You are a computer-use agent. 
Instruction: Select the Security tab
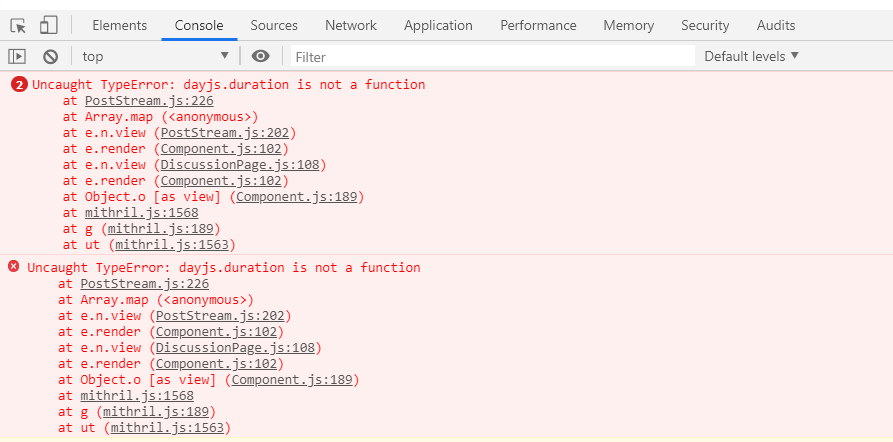(x=705, y=26)
